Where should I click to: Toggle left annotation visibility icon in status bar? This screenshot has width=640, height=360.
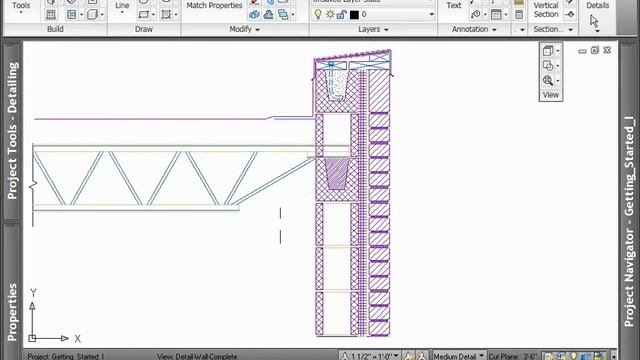408,356
